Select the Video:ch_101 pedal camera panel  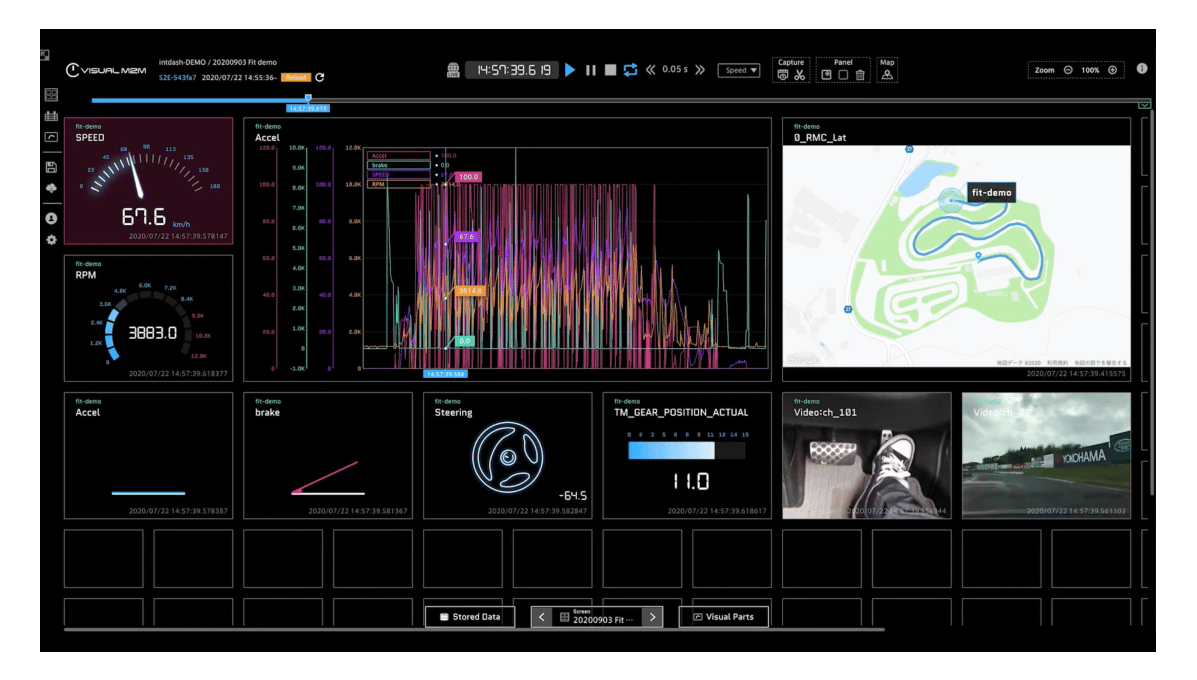pos(866,456)
